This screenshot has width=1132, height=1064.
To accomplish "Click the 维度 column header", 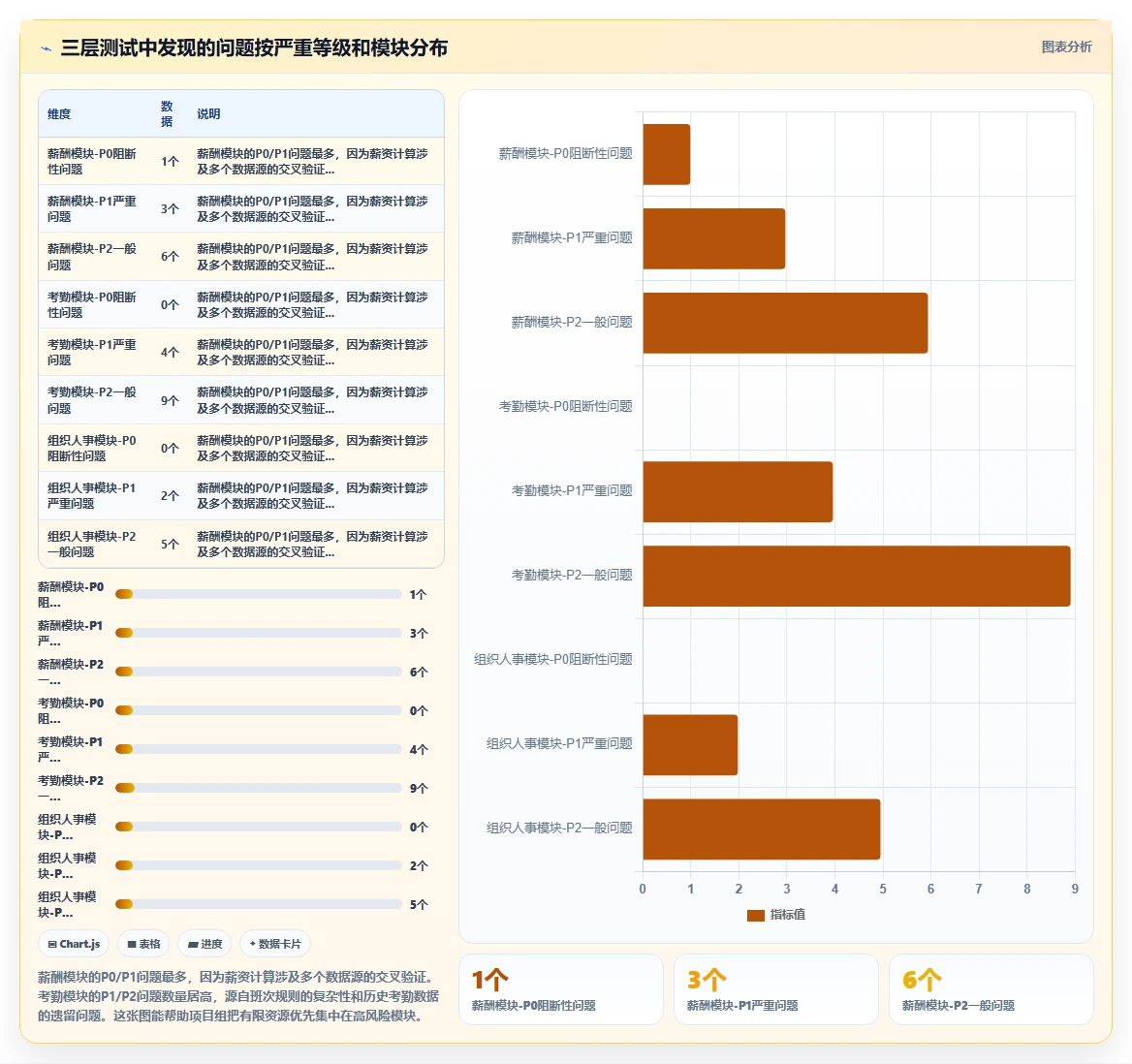I will tap(59, 114).
